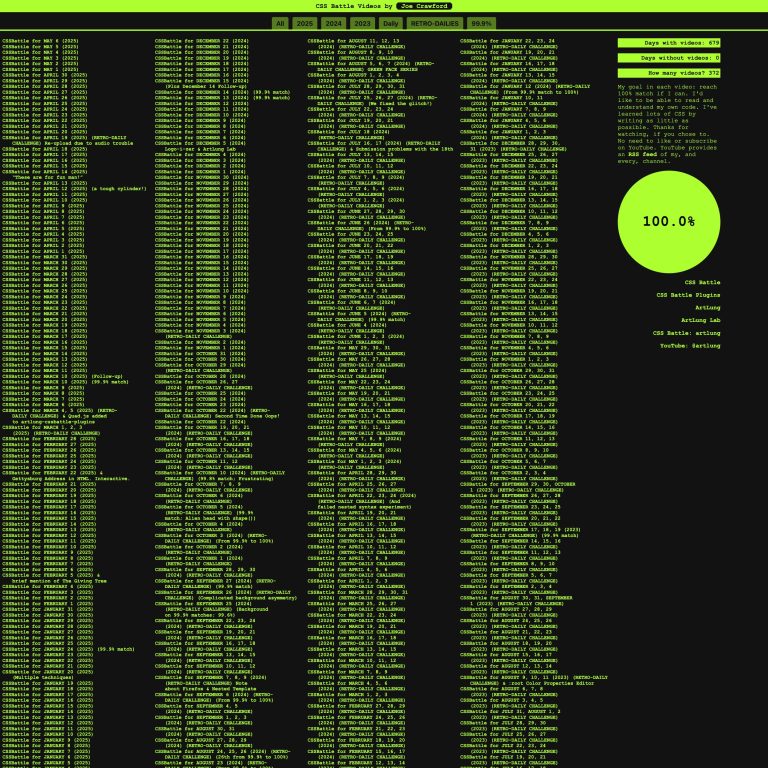The image size is (768, 768).
Task: Open CSSBattle for NOVEMBER 30 (2024) video
Action: coord(202,177)
